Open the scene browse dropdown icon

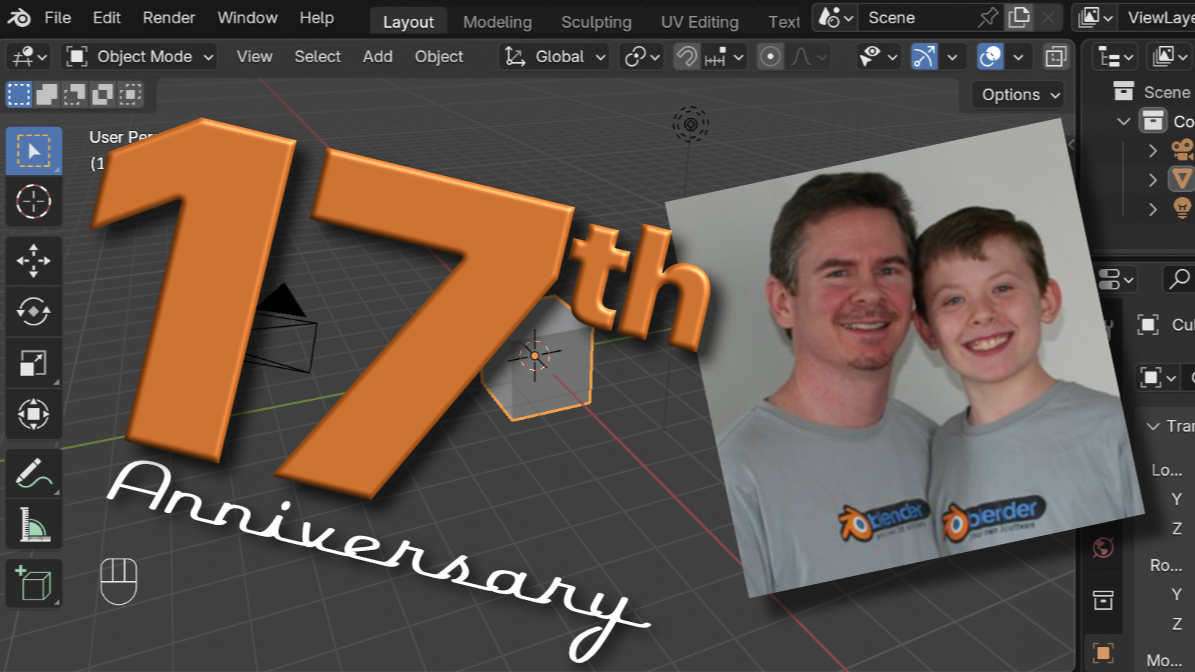835,18
